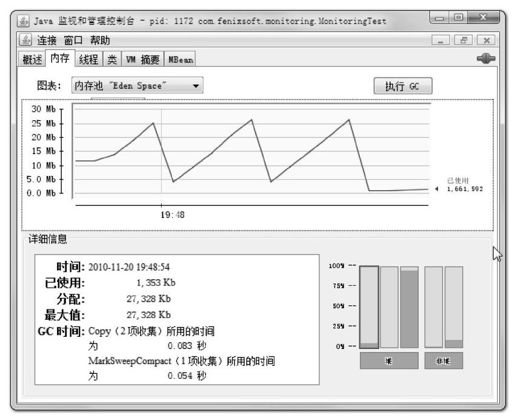Click the 详细信息 section heading
This screenshot has height=420, width=515.
pyautogui.click(x=48, y=239)
